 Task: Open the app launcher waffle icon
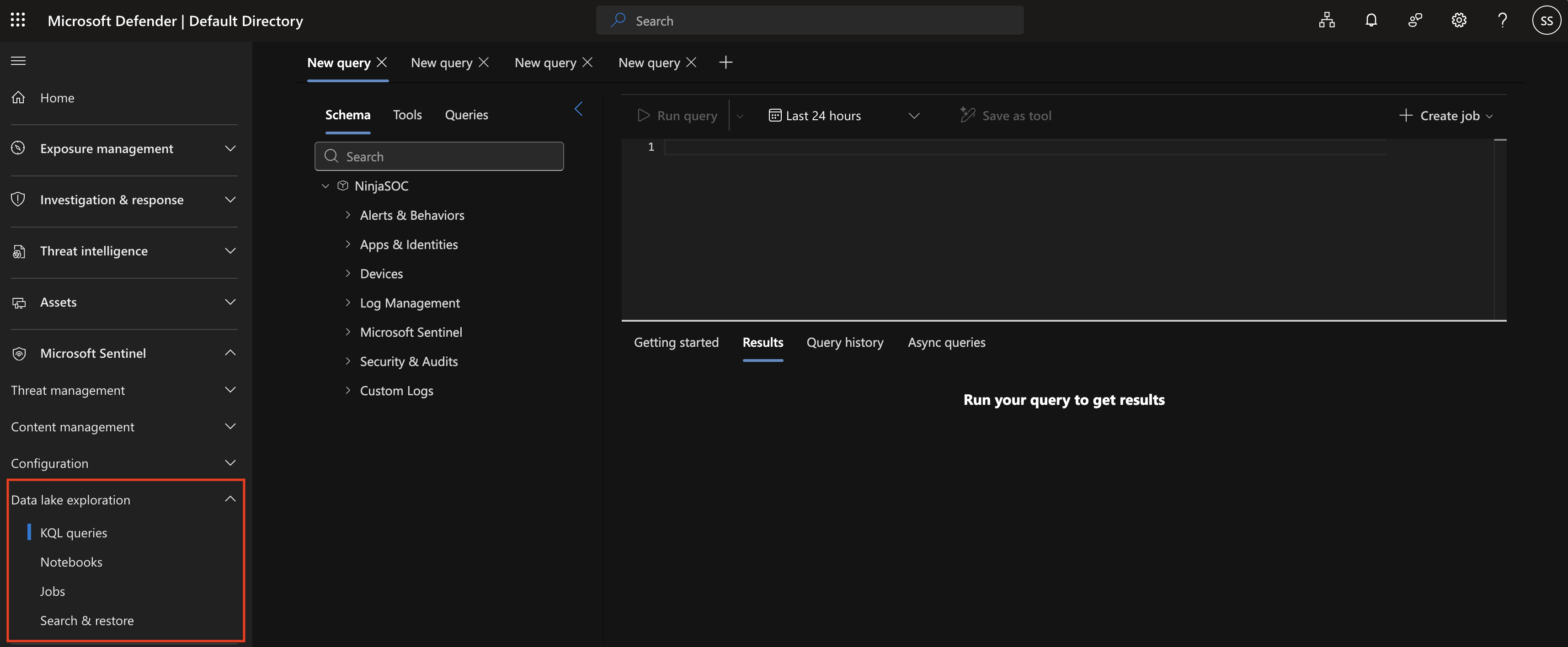18,20
